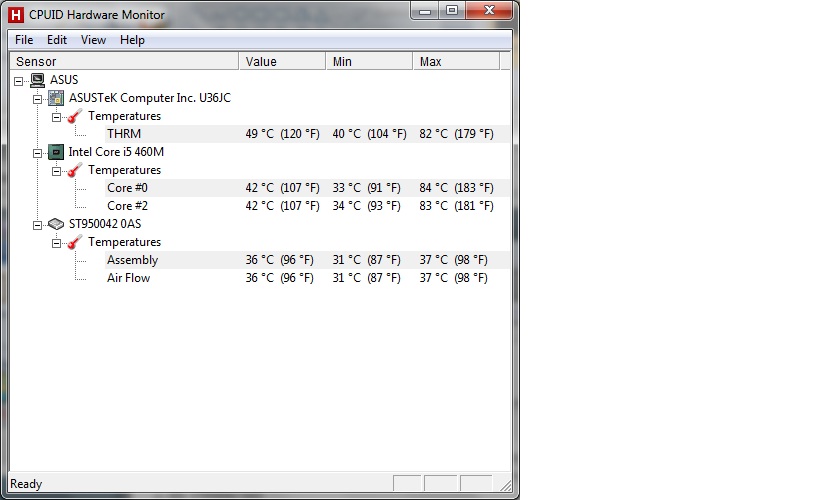Click the Value column header
The image size is (819, 500).
(282, 61)
